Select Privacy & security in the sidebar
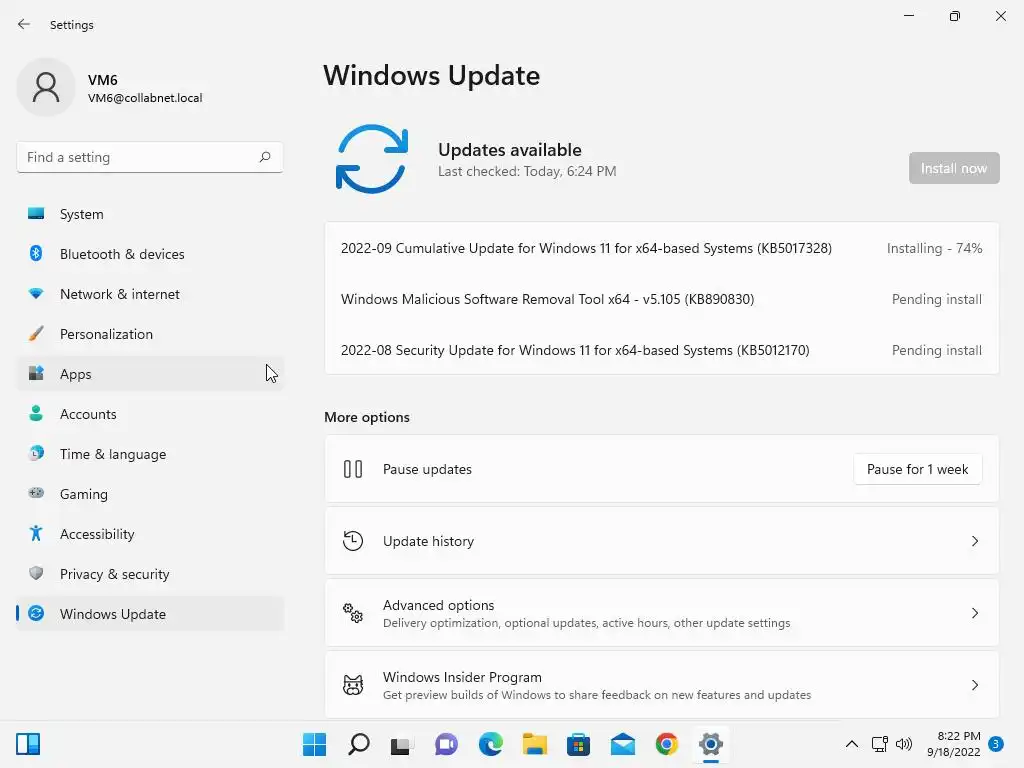The width and height of the screenshot is (1024, 768). click(x=150, y=574)
